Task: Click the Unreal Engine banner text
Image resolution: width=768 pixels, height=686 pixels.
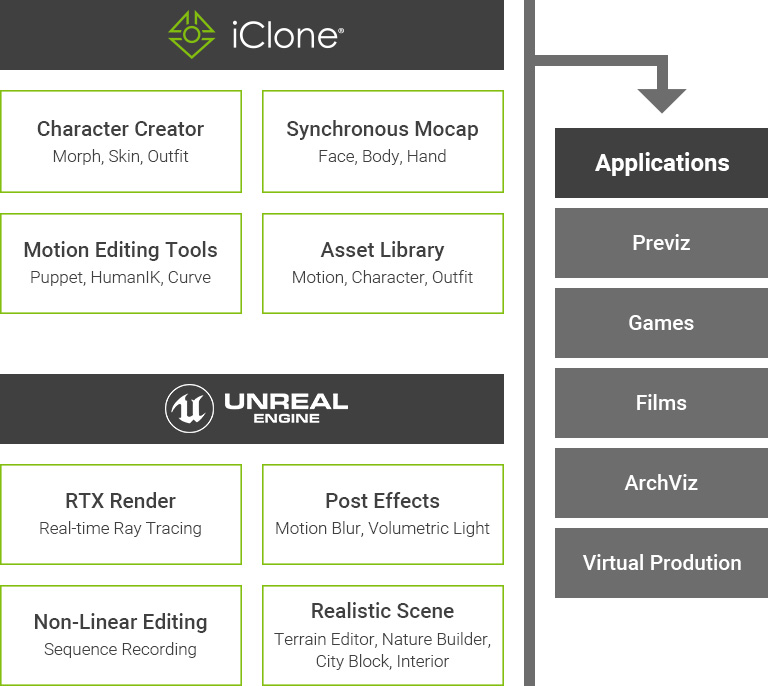Action: pos(285,408)
